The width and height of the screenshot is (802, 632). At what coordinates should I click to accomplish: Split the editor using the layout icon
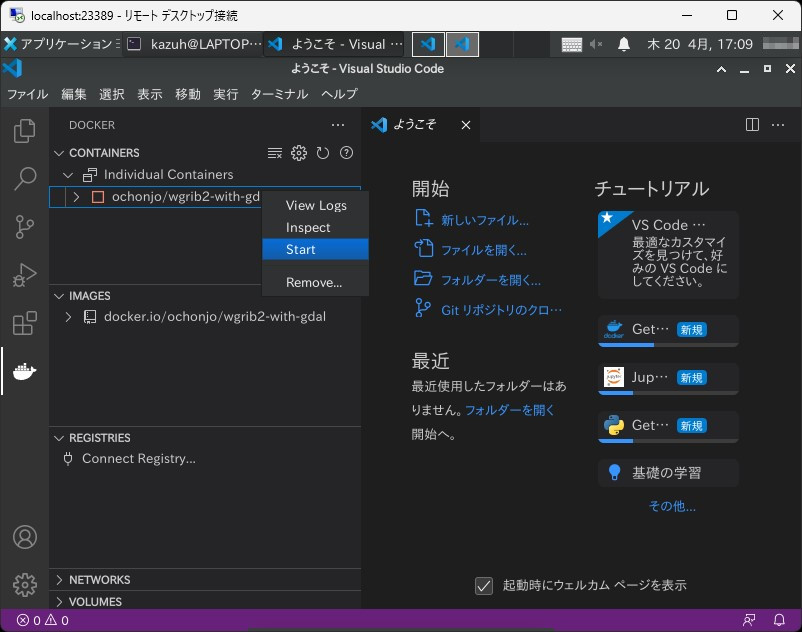[x=751, y=124]
